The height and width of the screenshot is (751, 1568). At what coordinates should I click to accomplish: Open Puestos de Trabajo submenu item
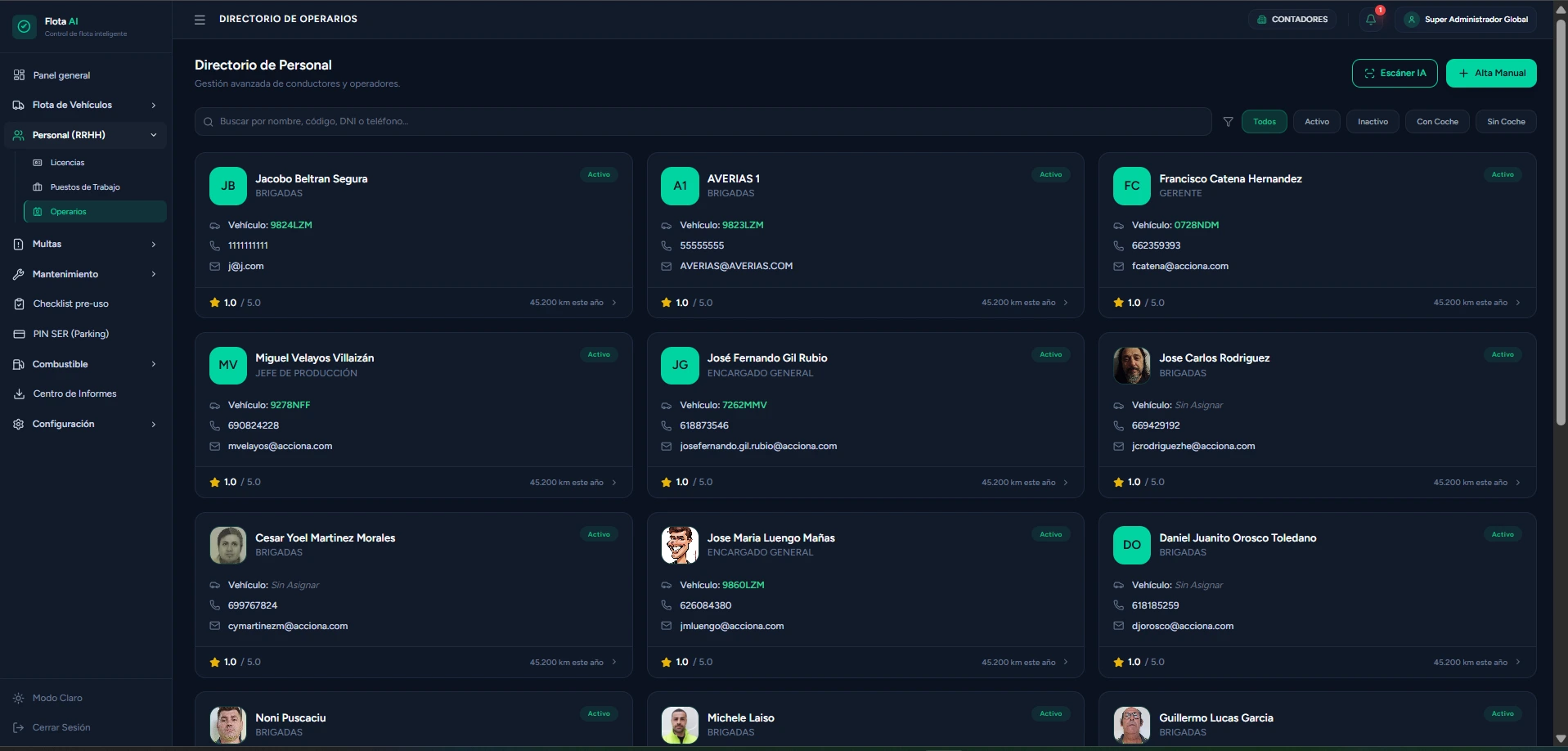pyautogui.click(x=96, y=187)
